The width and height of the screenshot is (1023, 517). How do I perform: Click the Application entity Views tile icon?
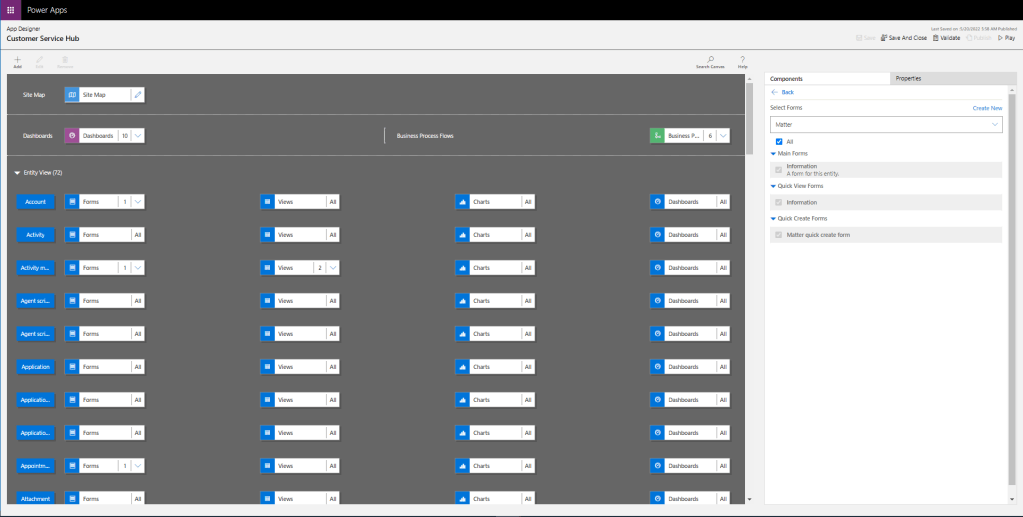[267, 367]
